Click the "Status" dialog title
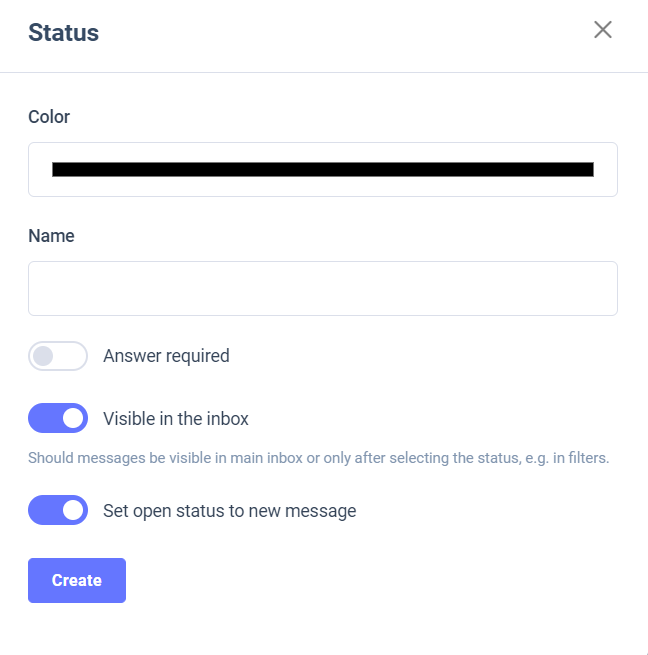Viewport: 648px width, 655px height. (63, 32)
